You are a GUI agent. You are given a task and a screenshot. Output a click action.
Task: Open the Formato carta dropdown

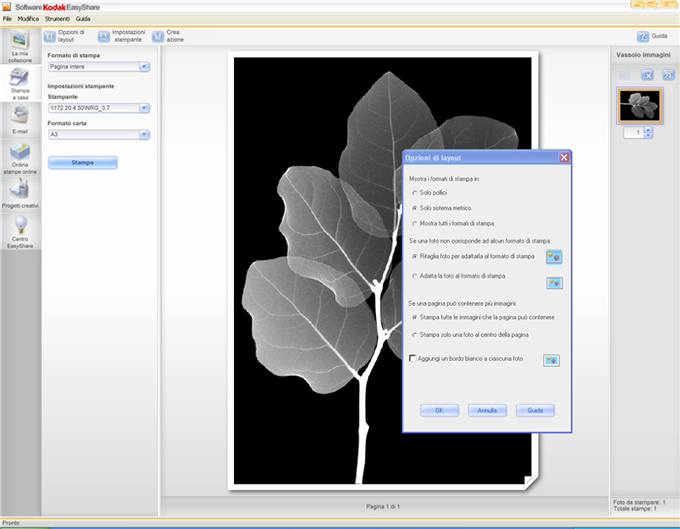pyautogui.click(x=144, y=134)
